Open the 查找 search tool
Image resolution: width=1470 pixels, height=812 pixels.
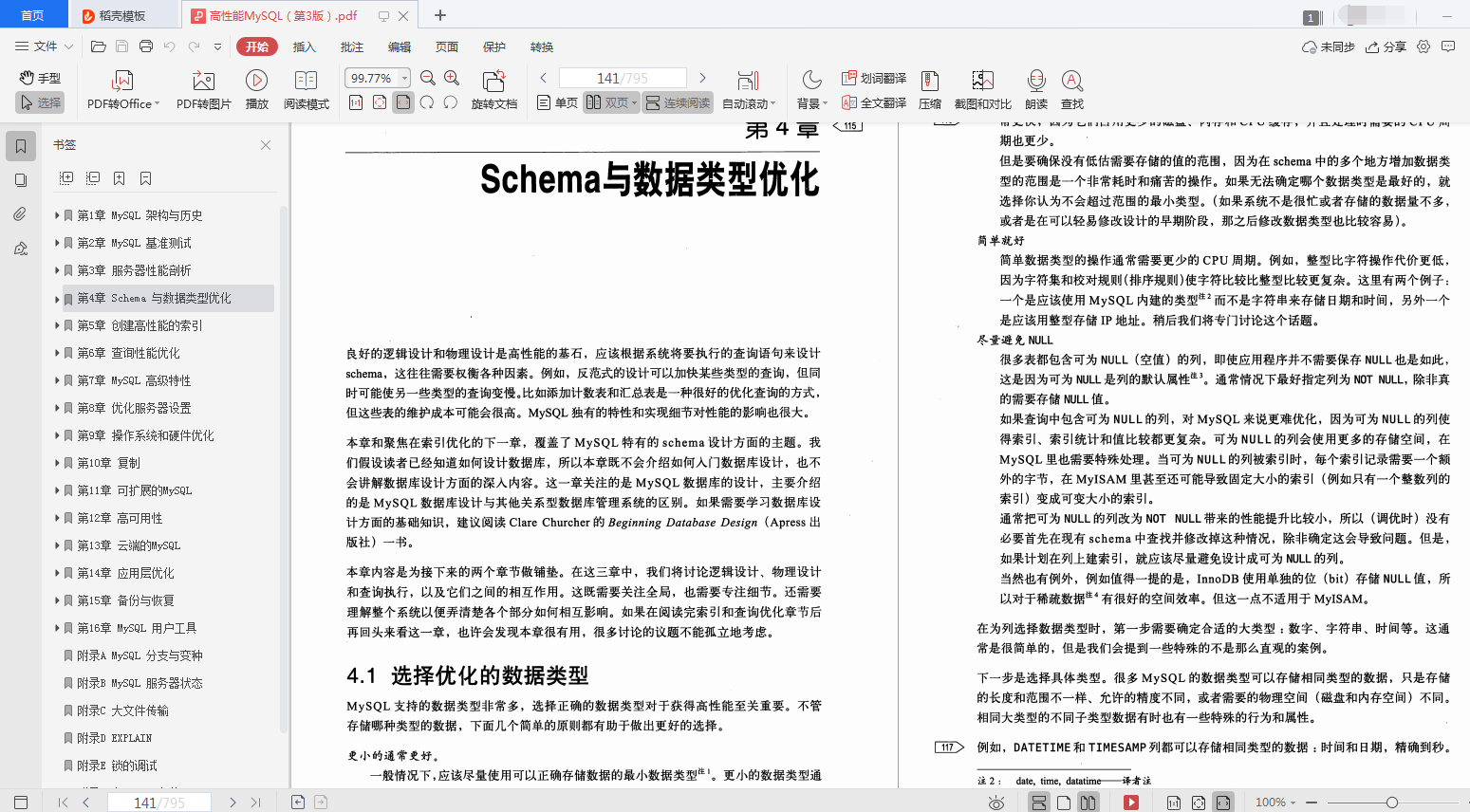click(x=1072, y=90)
